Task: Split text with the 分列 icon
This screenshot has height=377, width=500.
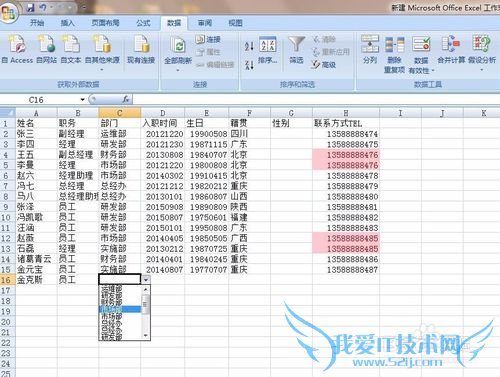Action: 370,50
